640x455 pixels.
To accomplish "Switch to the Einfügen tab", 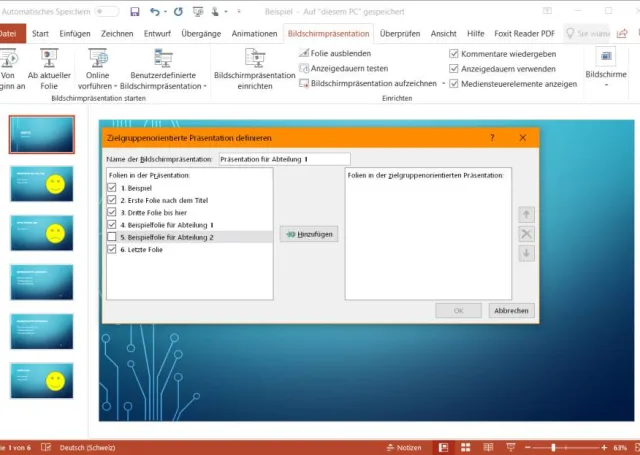I will point(75,33).
